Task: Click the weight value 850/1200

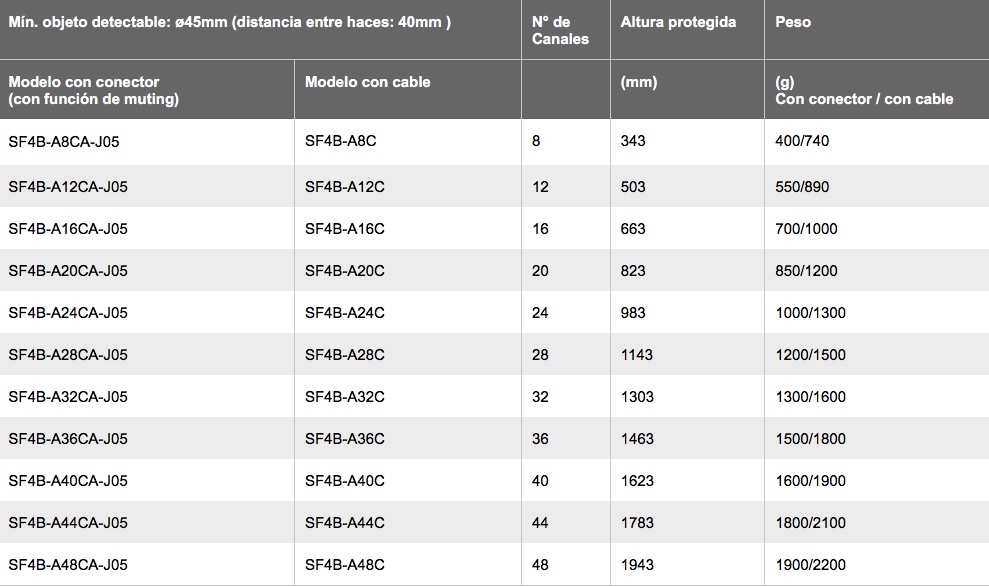Action: pyautogui.click(x=806, y=271)
